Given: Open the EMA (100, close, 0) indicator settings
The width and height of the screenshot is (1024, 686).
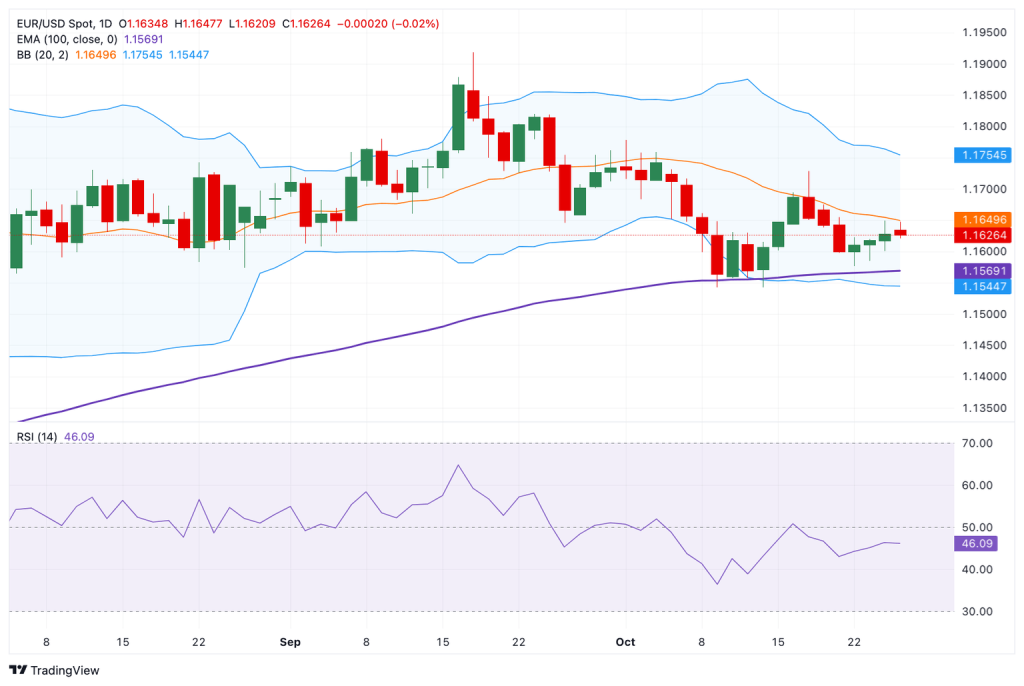Looking at the screenshot, I should click(68, 36).
